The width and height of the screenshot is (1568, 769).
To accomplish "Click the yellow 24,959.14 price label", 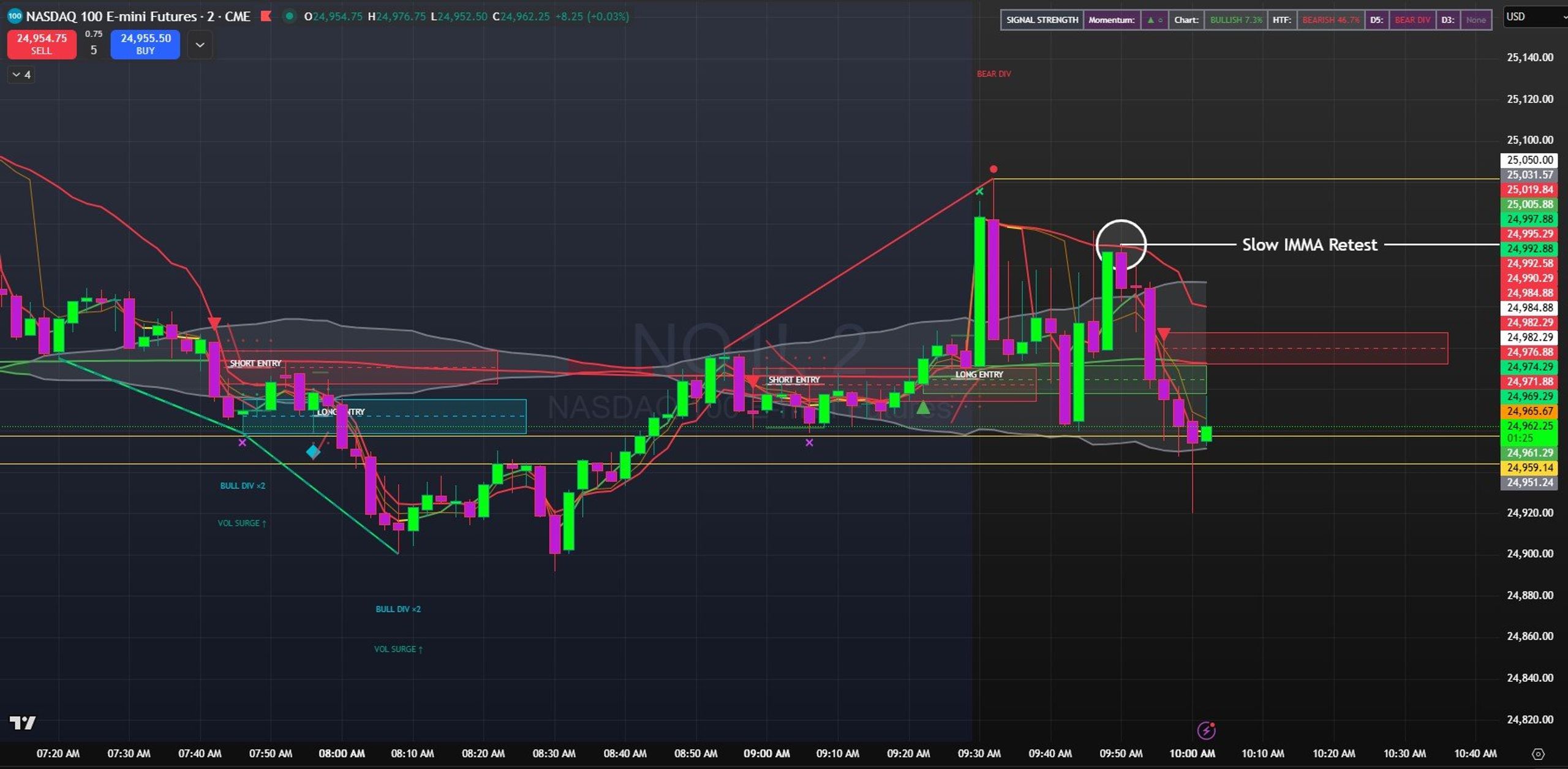I will [1530, 468].
